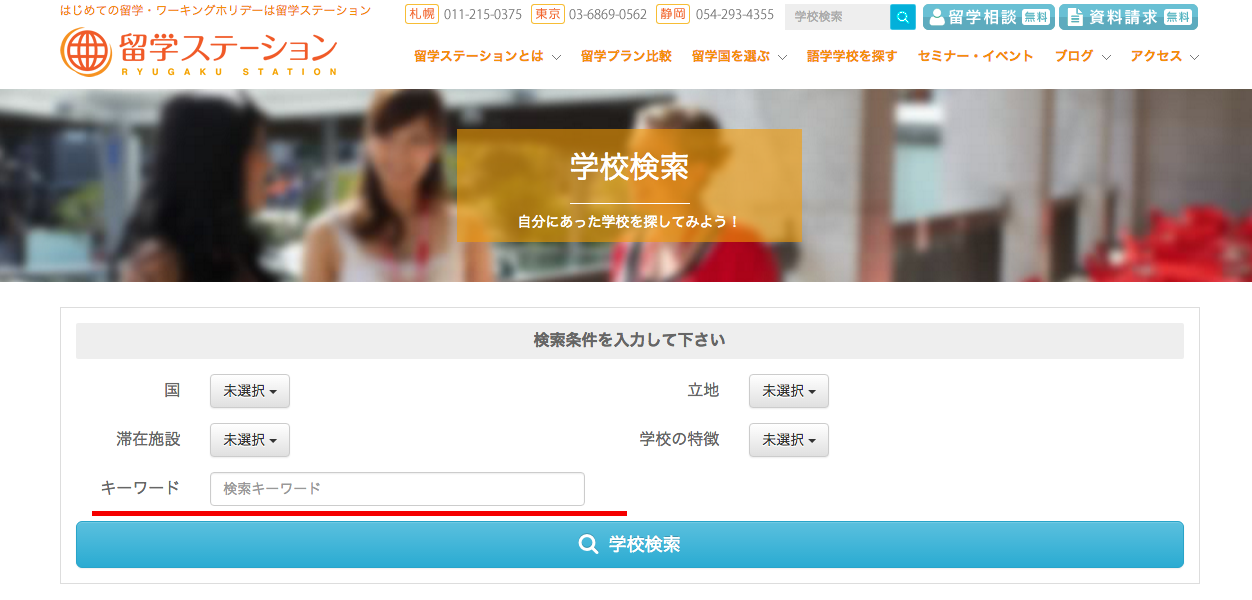
Task: Click the Ryugaku Station globe logo
Action: coord(86,51)
